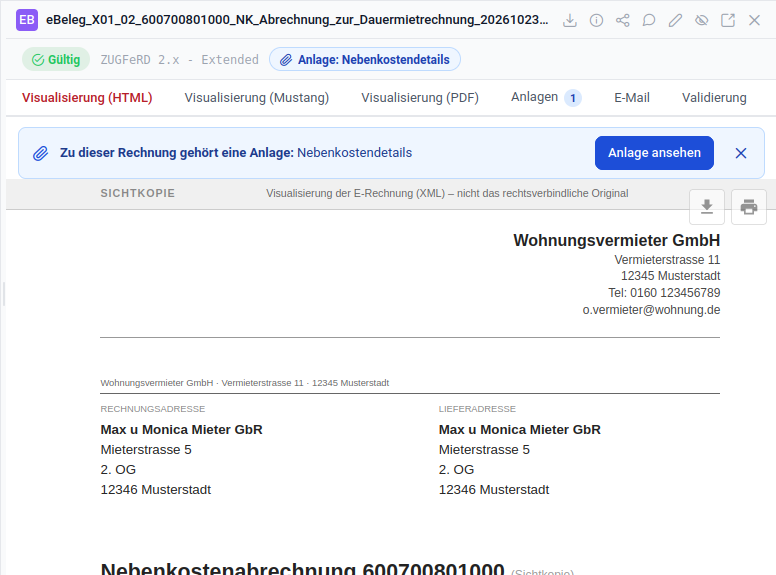Dismiss the attachment notice banner

[740, 153]
